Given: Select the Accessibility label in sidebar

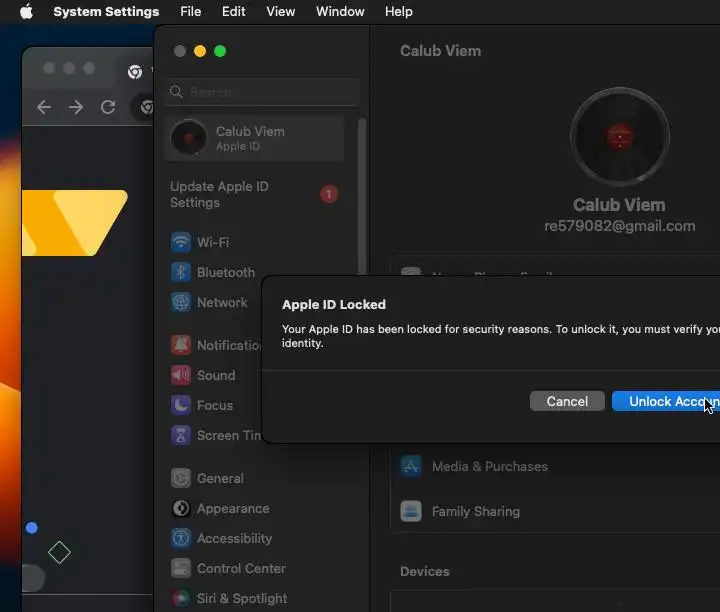Looking at the screenshot, I should click(x=235, y=539).
